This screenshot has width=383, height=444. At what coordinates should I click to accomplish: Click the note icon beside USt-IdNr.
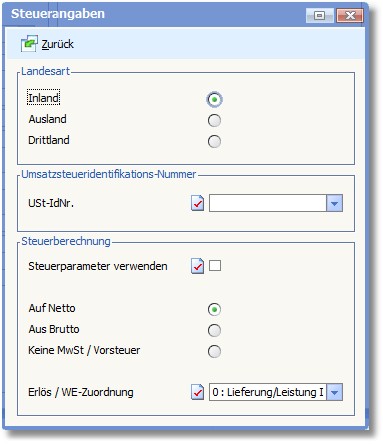[x=197, y=203]
